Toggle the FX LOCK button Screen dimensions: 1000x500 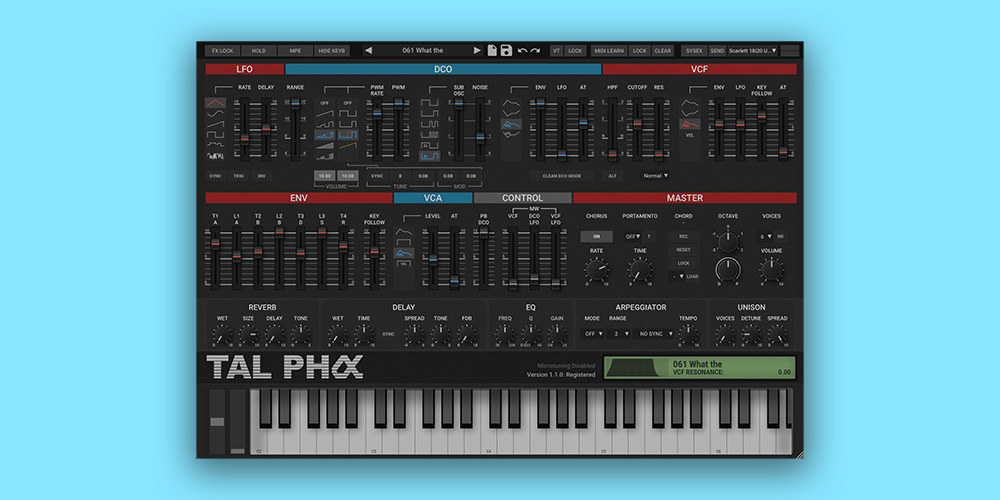(223, 50)
